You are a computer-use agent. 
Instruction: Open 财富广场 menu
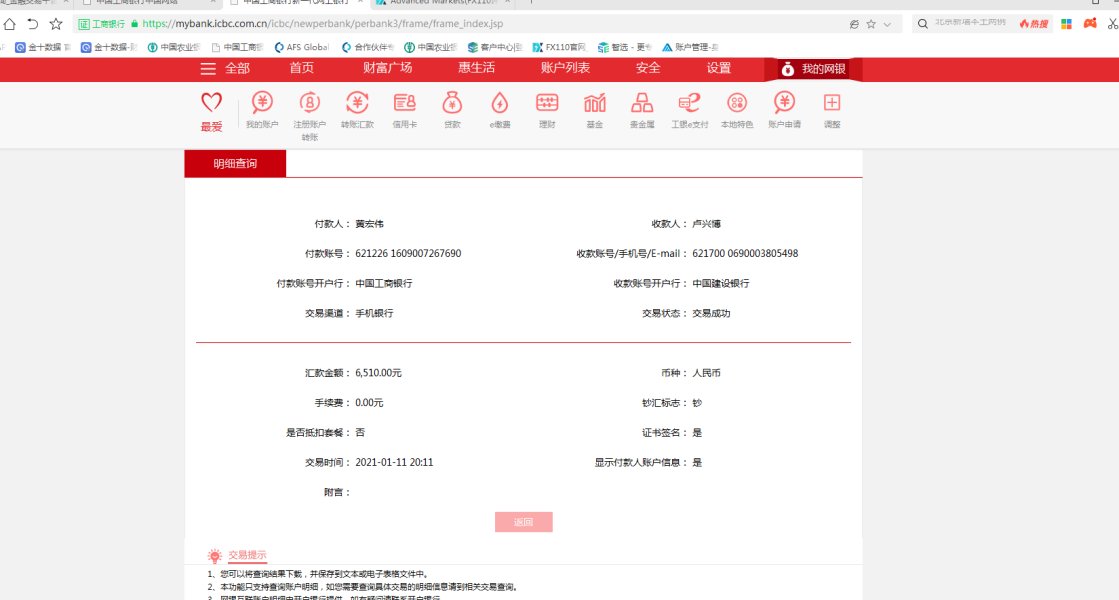(388, 68)
